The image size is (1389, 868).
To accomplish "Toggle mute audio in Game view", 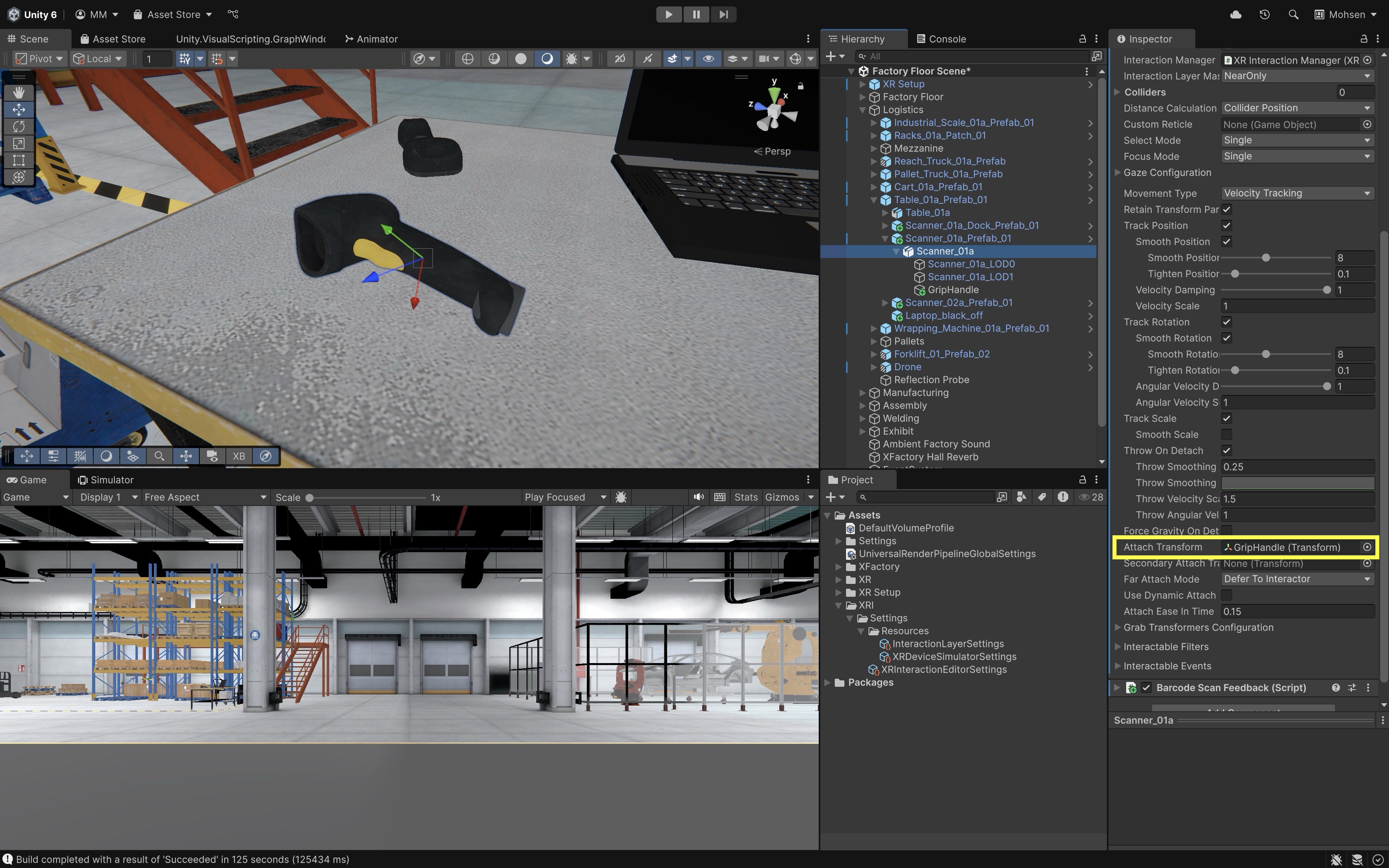I will [x=698, y=497].
